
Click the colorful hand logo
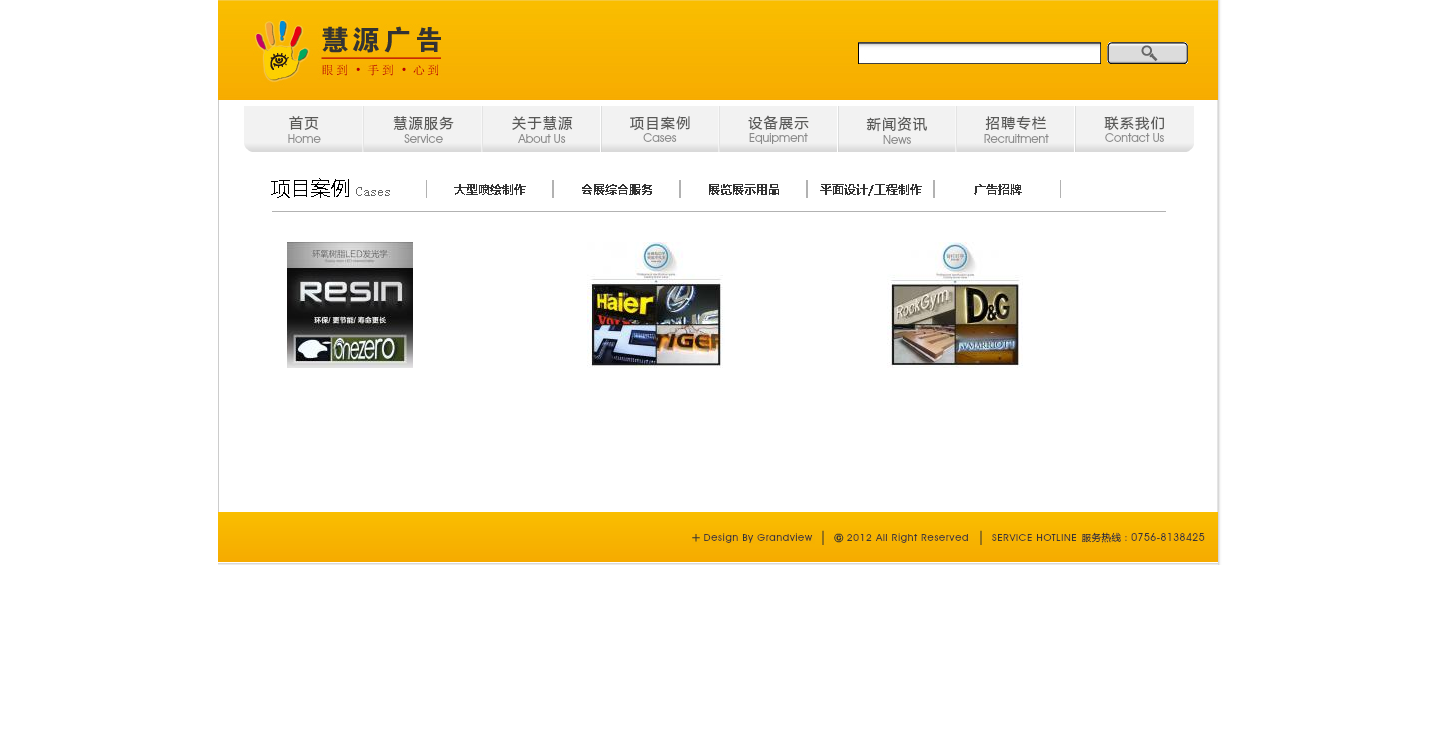281,50
